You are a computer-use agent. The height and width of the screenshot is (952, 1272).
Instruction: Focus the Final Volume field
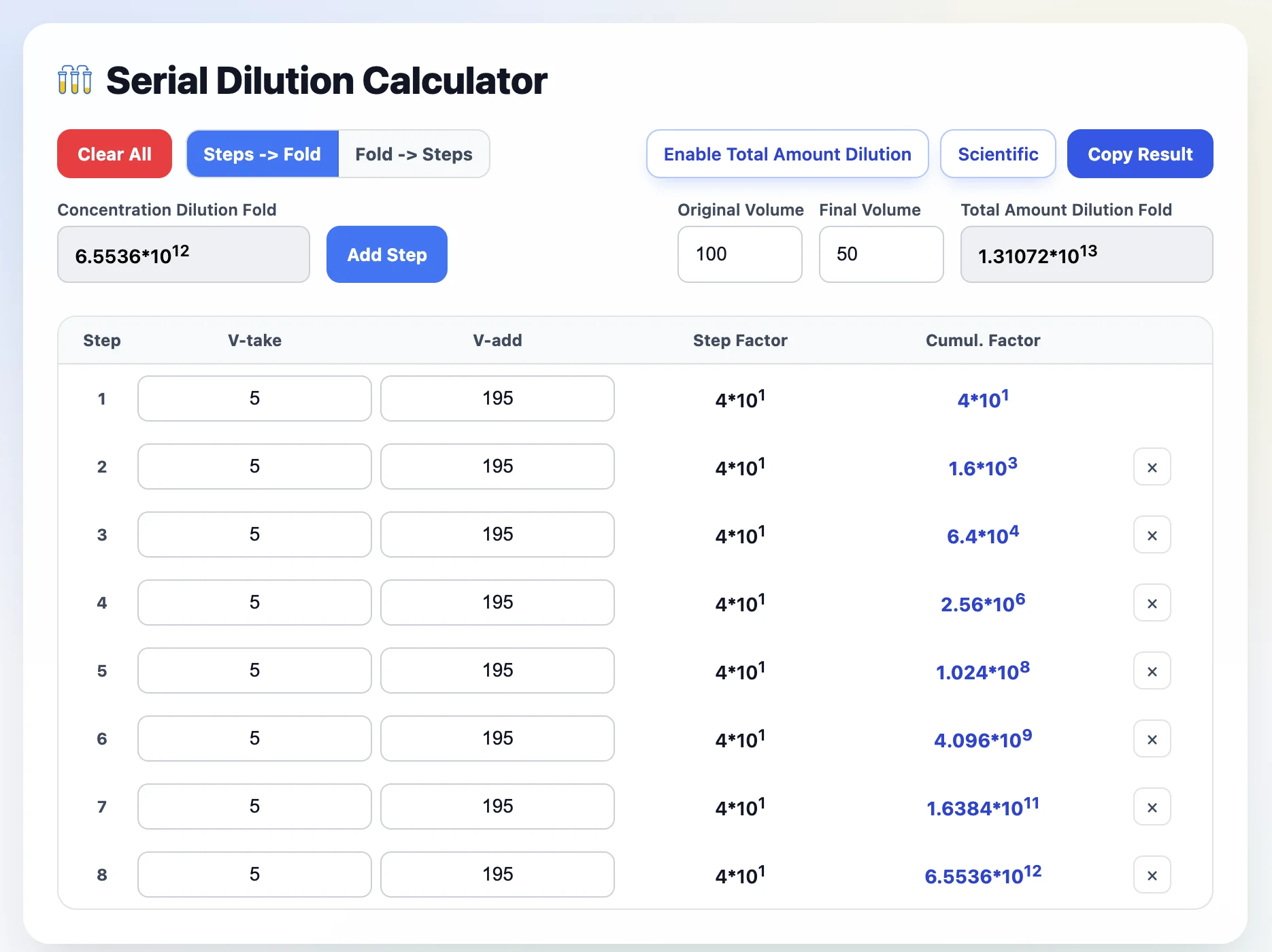point(882,254)
